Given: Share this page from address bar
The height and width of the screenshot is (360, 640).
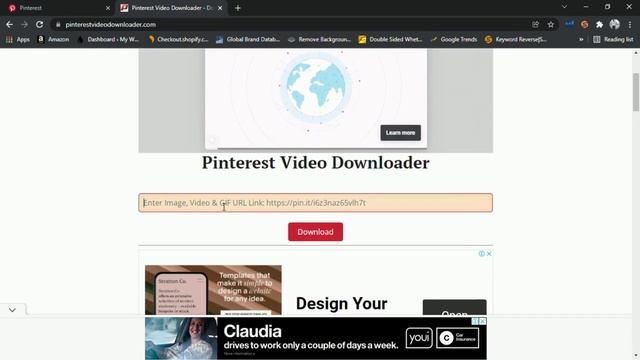Looking at the screenshot, I should [536, 24].
